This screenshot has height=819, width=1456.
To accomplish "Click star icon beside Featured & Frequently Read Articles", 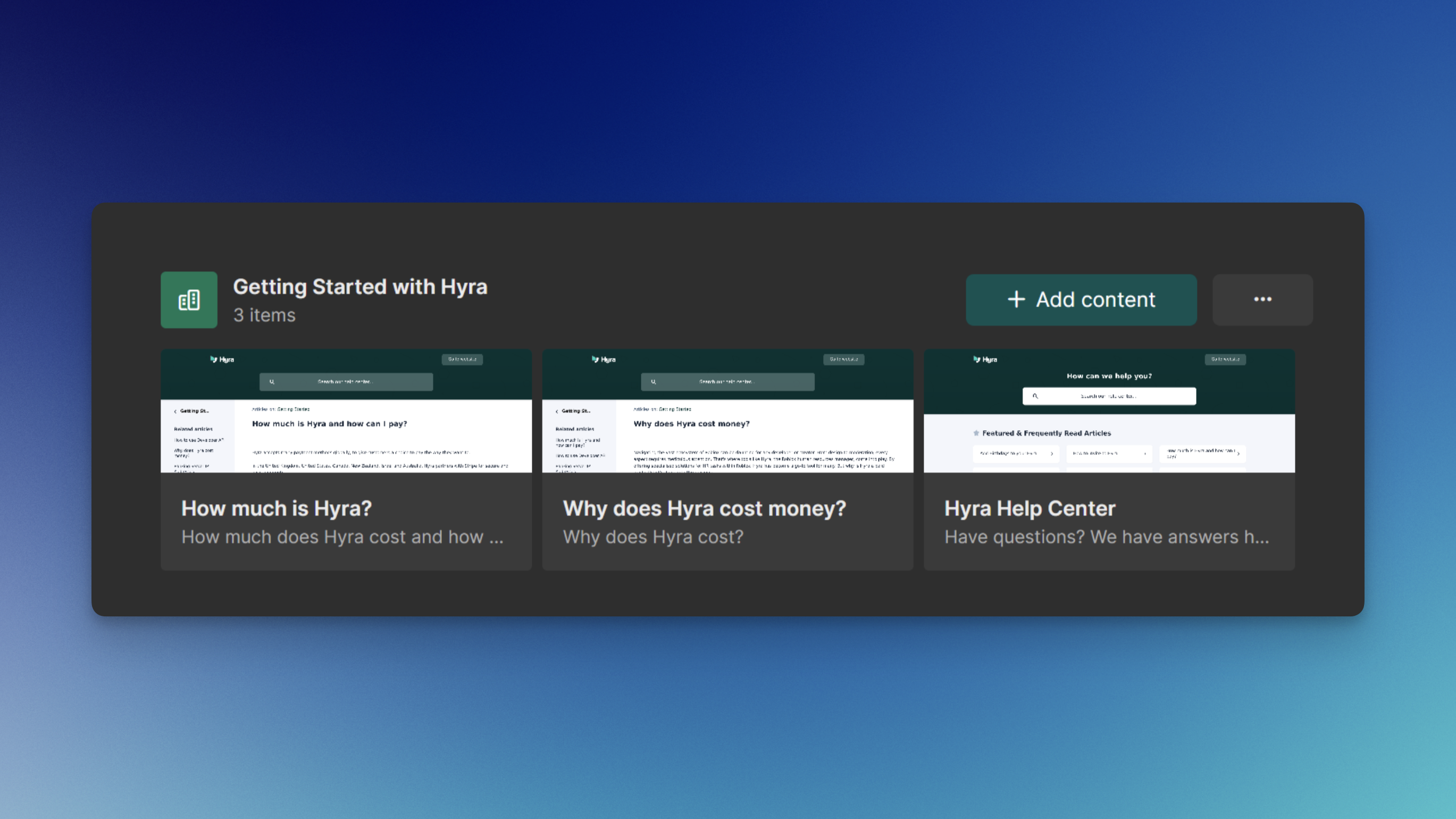I will [x=976, y=433].
